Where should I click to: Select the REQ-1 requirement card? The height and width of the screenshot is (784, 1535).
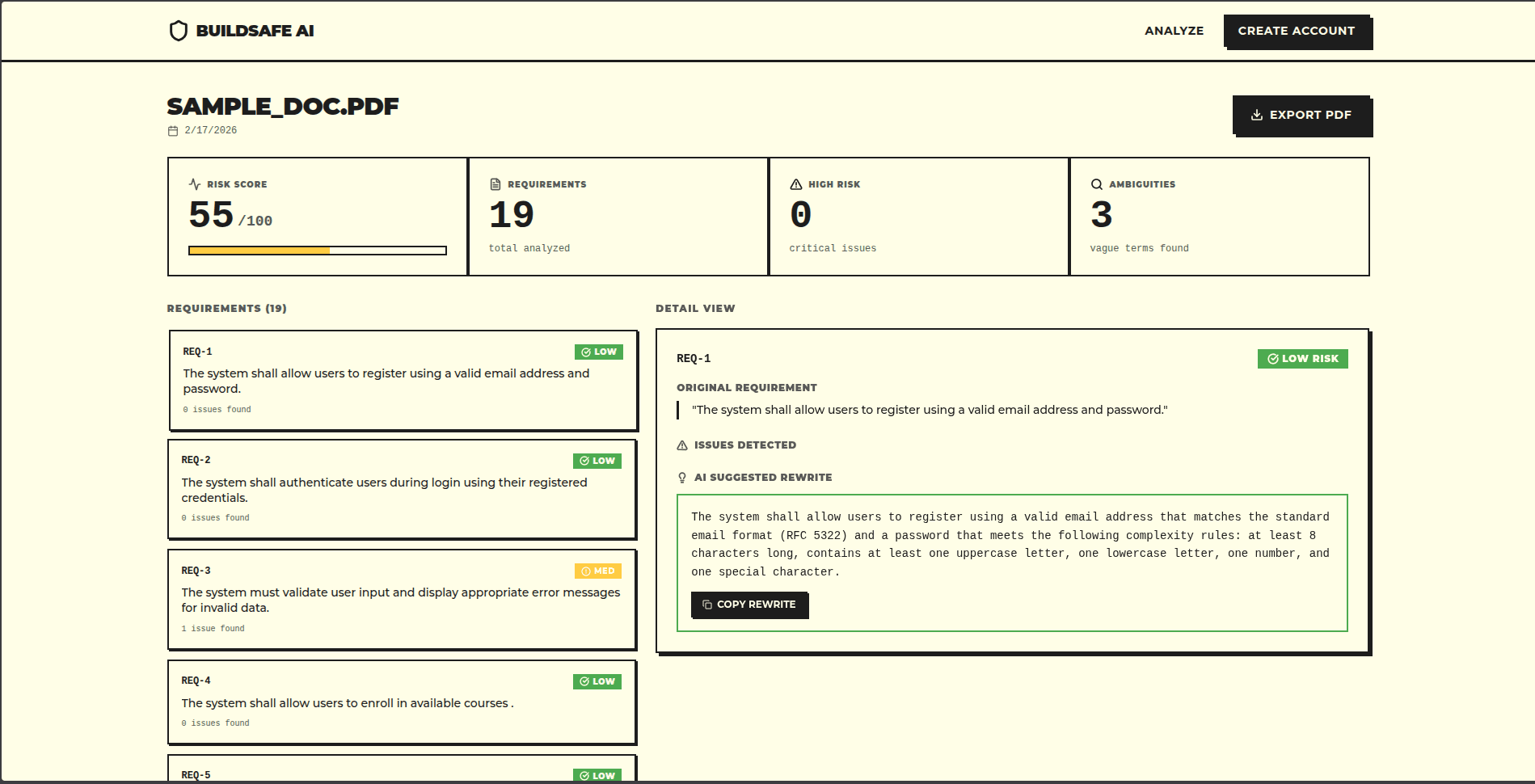pos(403,380)
